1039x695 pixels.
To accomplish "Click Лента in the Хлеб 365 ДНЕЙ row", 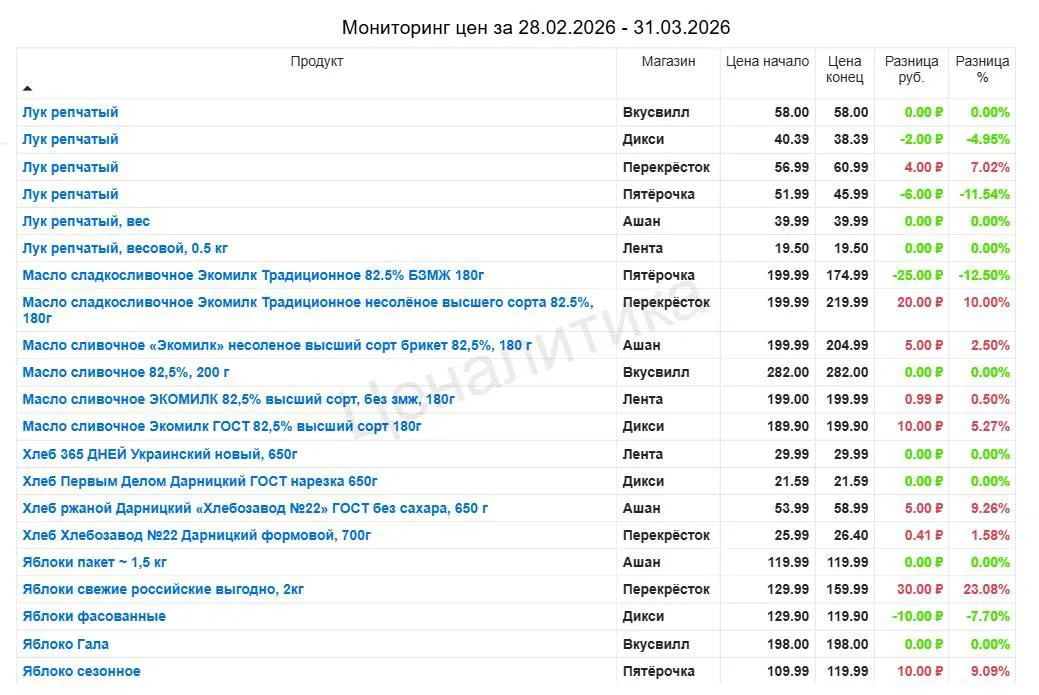I will click(x=643, y=454).
